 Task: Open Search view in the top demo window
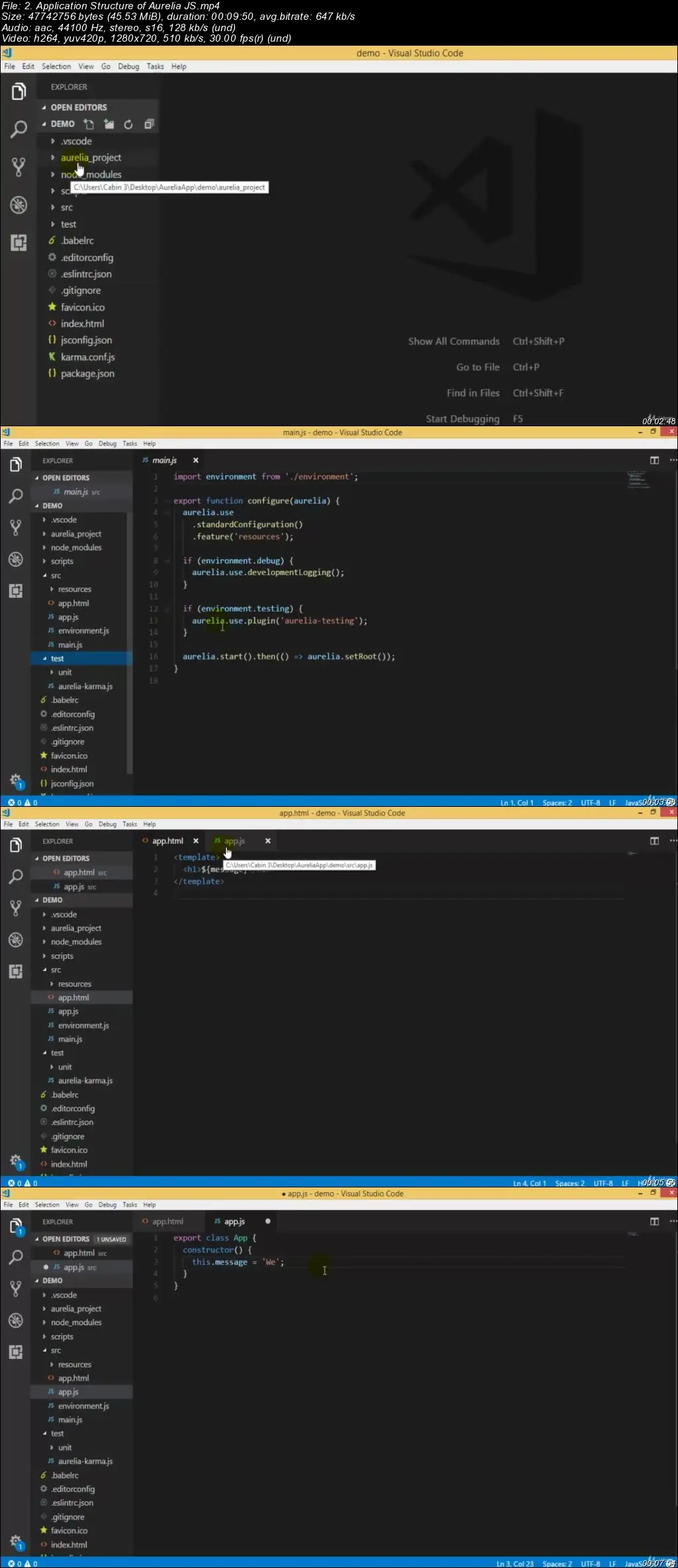tap(19, 129)
